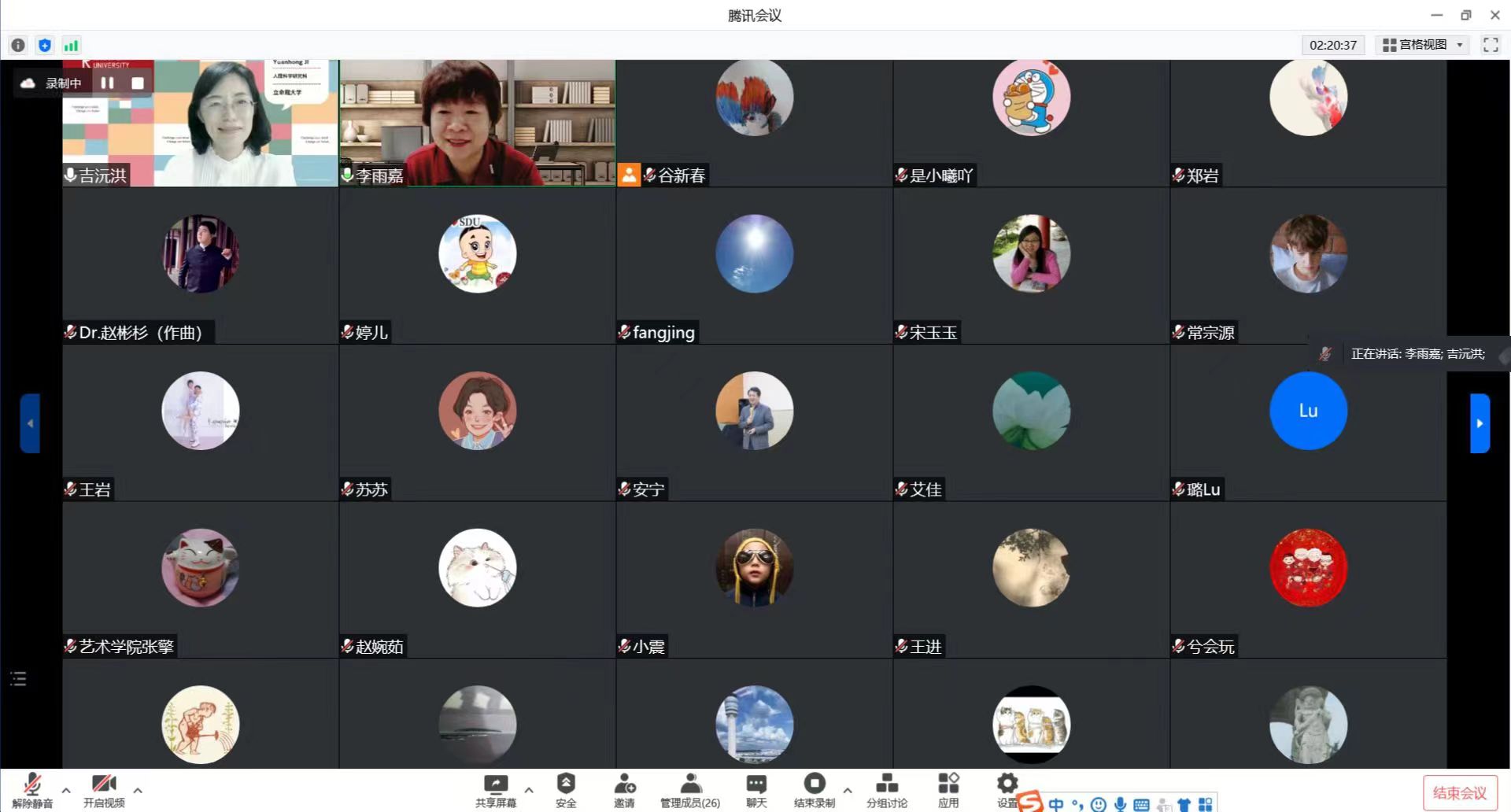Open the share screen (共享屏幕) tool
This screenshot has height=812, width=1511.
click(496, 789)
